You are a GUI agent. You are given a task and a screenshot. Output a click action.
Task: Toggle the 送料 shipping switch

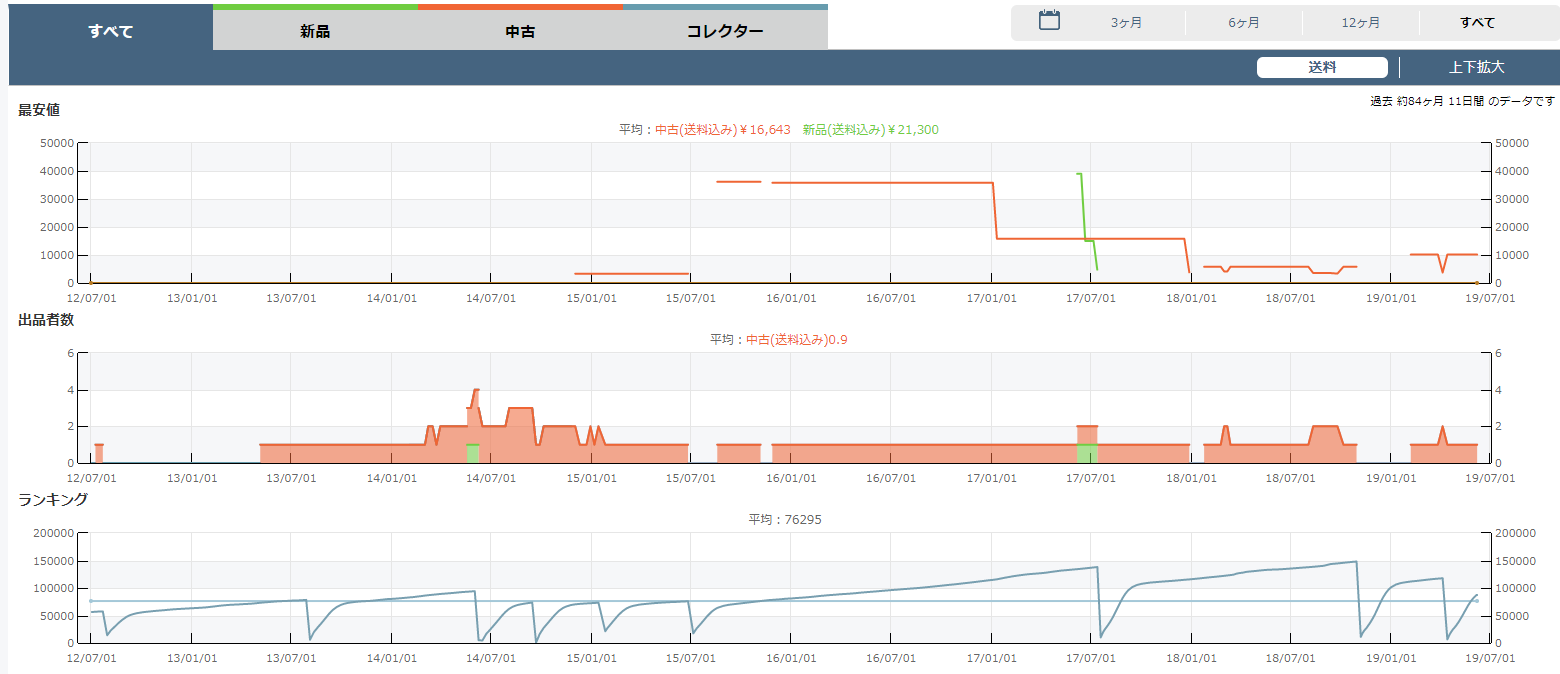pos(1321,67)
